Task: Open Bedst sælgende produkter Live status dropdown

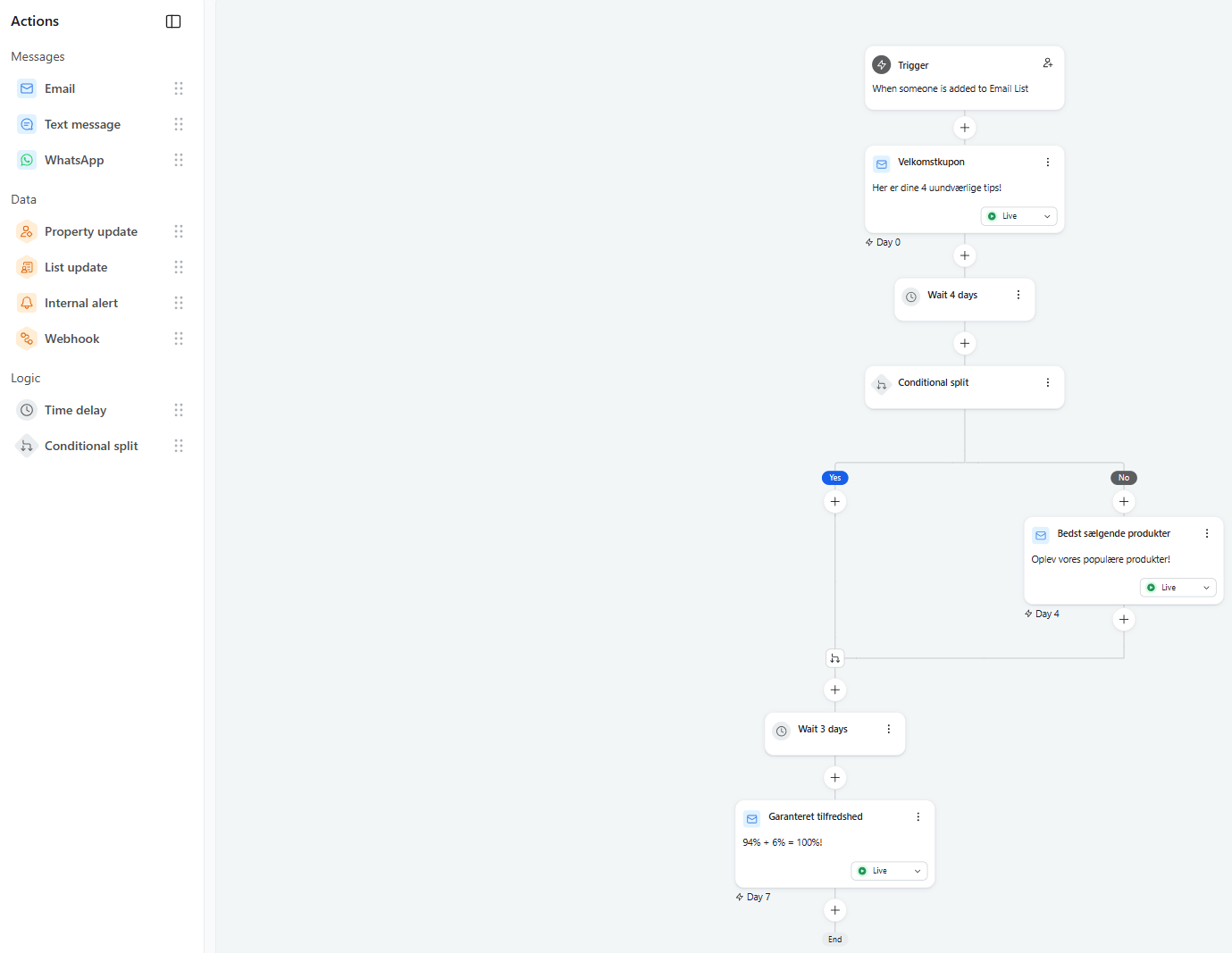Action: (x=1178, y=588)
